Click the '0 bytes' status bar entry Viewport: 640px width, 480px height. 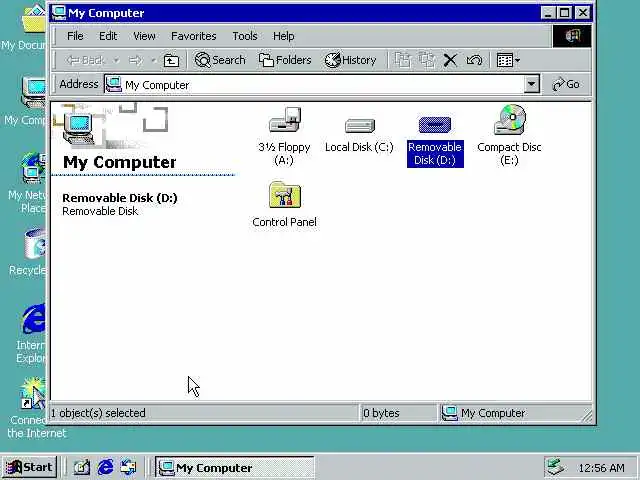tap(381, 413)
